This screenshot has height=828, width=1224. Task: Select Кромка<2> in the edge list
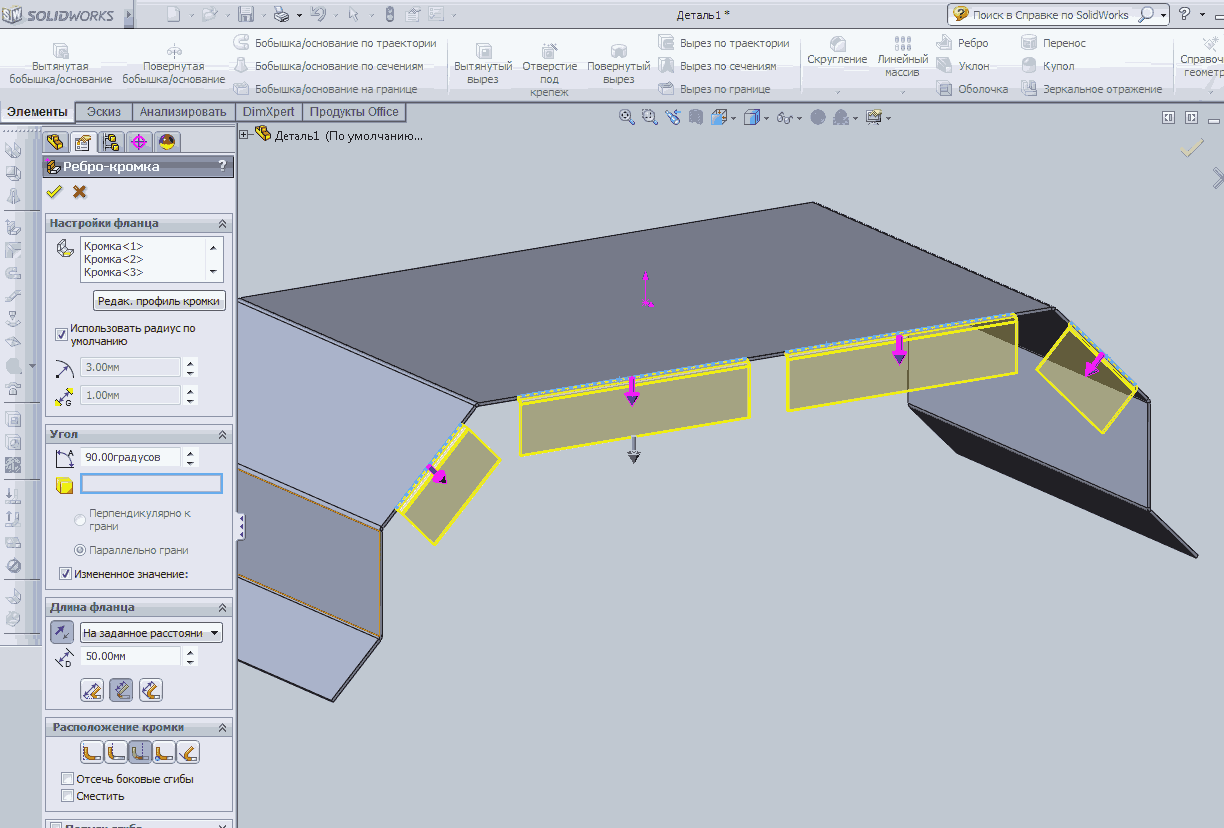113,259
